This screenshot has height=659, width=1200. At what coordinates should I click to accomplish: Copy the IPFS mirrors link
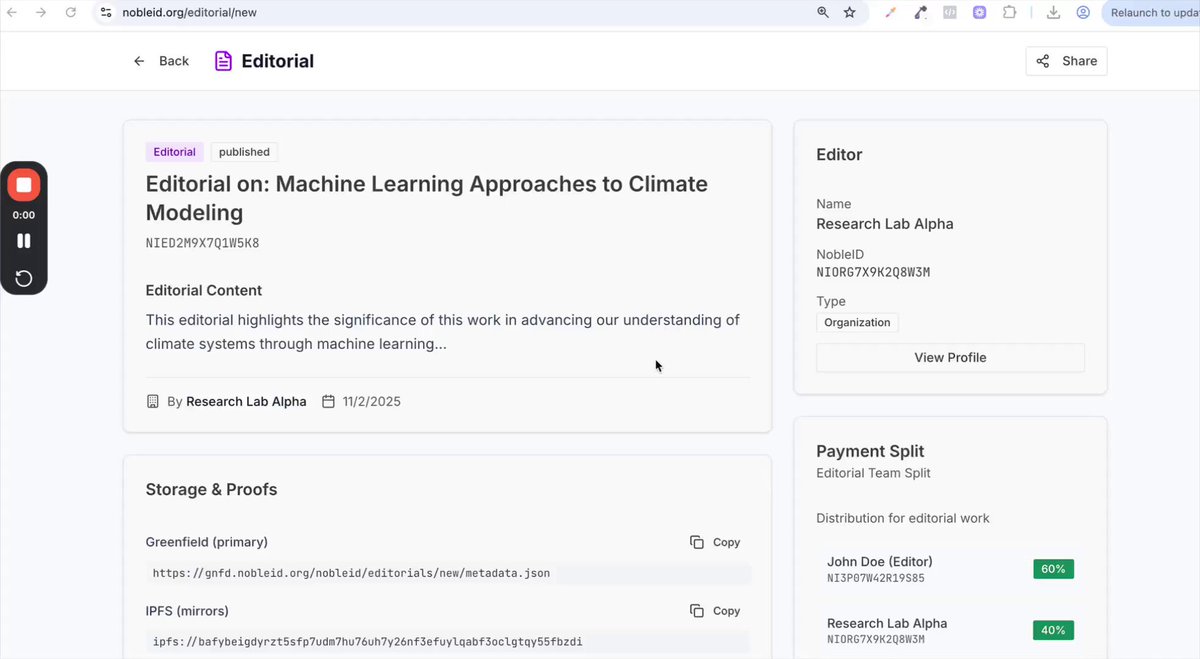pos(715,611)
